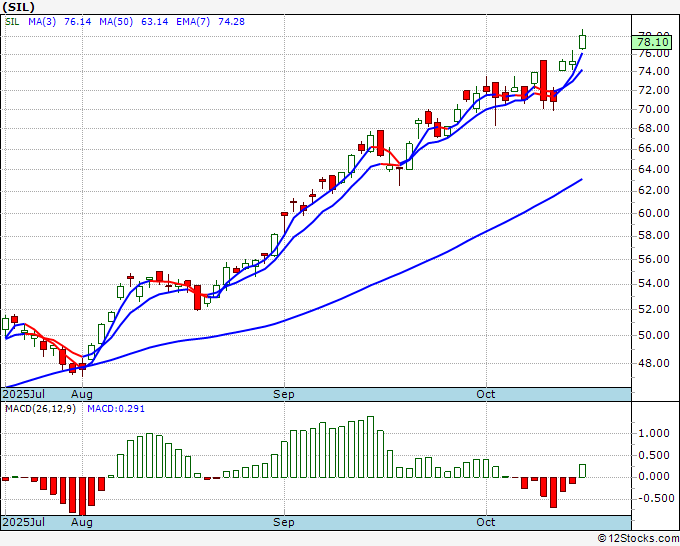
Task: Click 2025Jul on the MACD panel axis
Action: 24,522
